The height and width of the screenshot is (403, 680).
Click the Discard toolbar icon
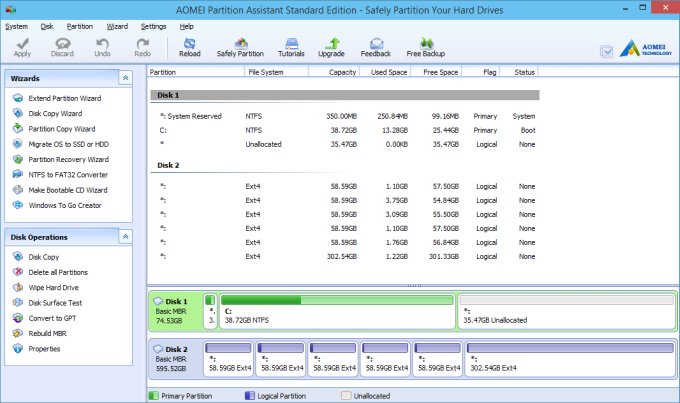tap(62, 43)
